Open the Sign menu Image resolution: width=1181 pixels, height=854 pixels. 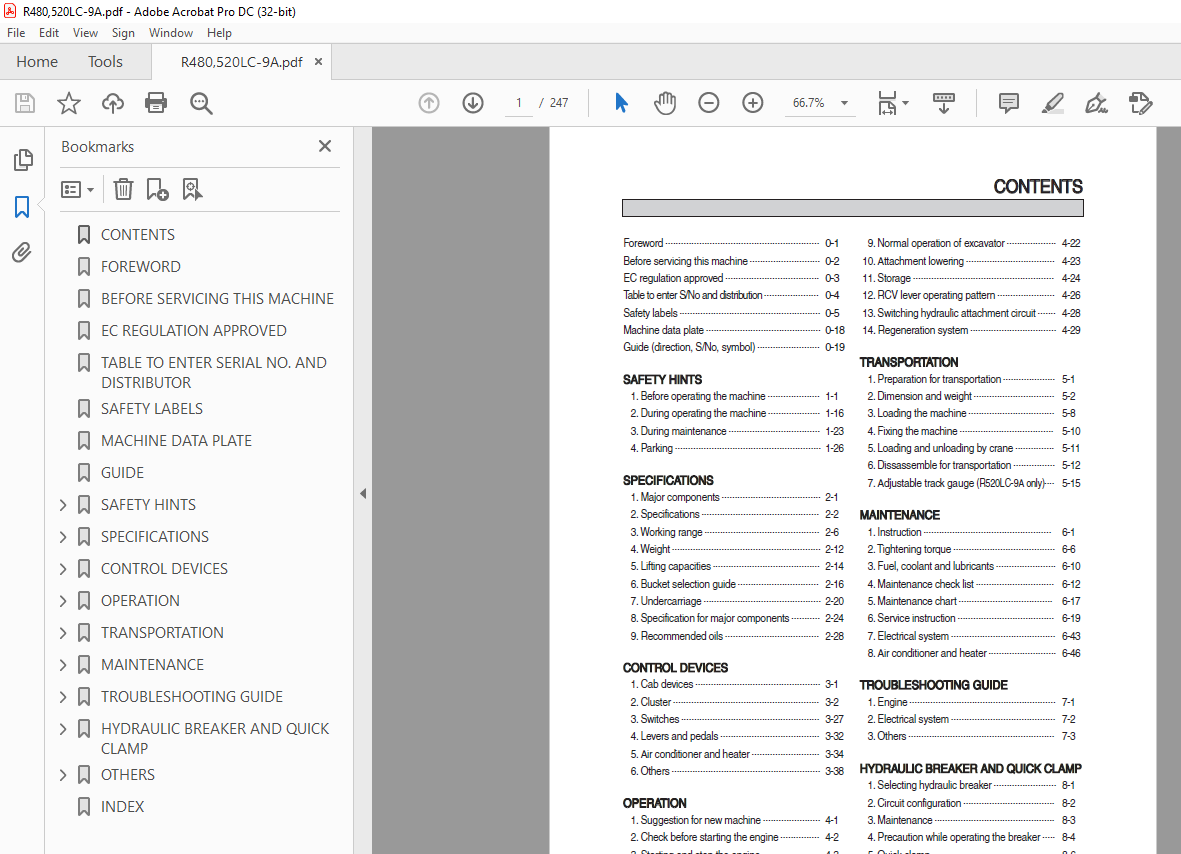pos(123,32)
